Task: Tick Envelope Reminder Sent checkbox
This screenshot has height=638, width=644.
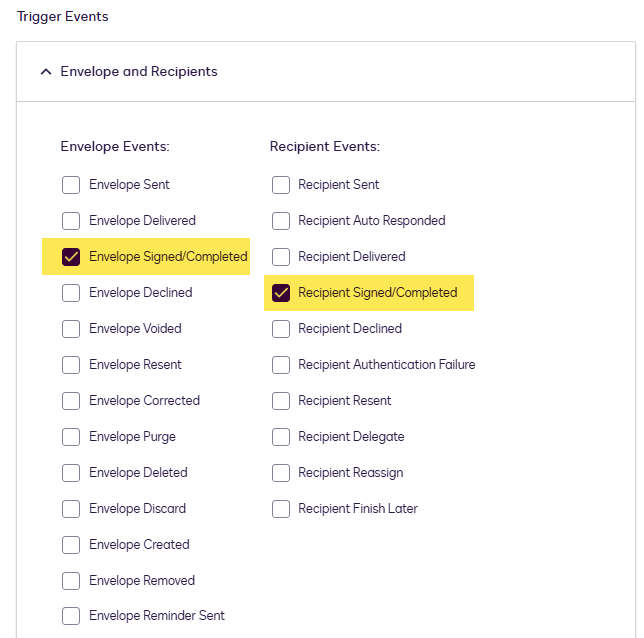Action: pos(71,617)
